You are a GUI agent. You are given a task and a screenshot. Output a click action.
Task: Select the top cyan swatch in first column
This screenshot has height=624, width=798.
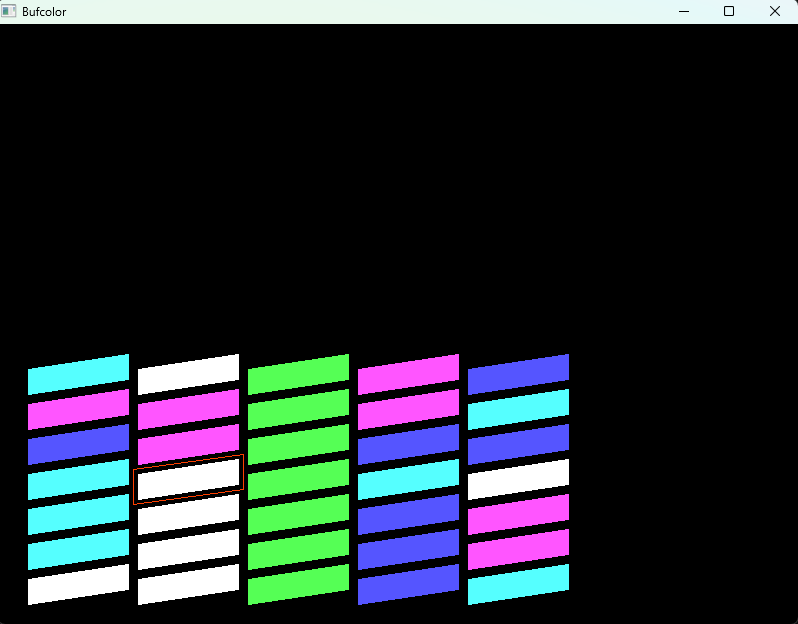(x=78, y=375)
